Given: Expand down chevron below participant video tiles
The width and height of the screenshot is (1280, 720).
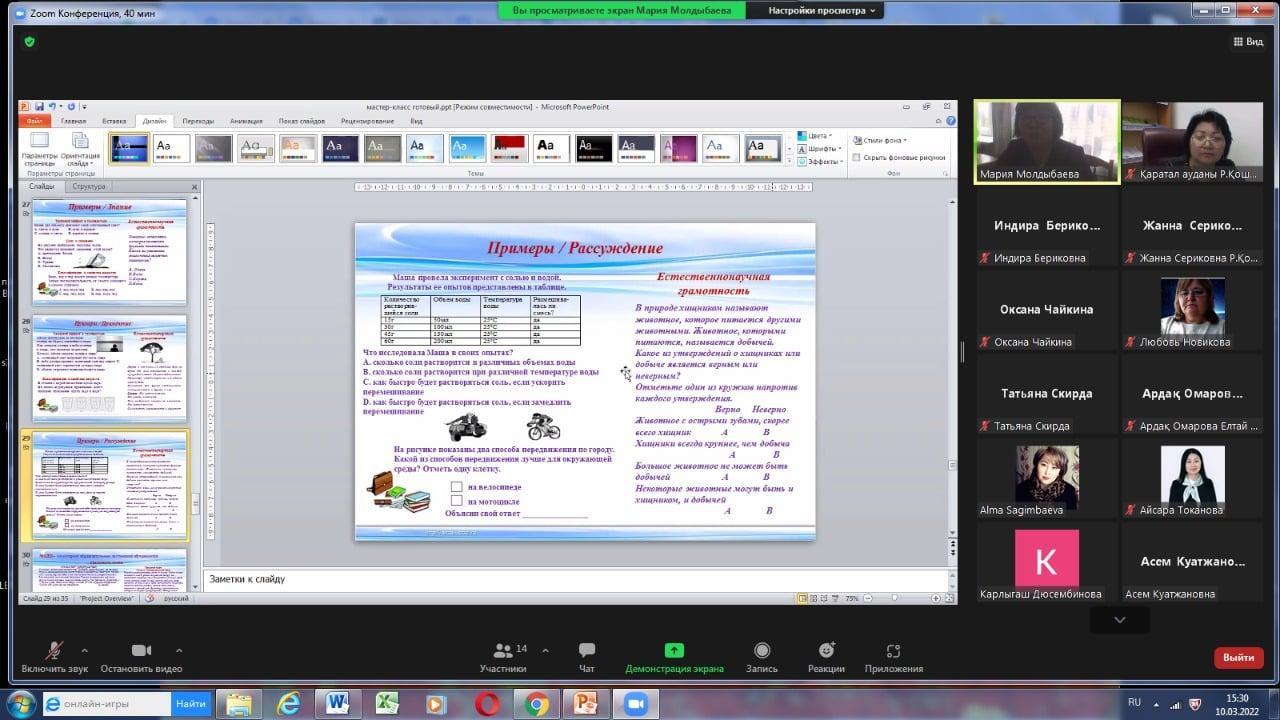Looking at the screenshot, I should pyautogui.click(x=1119, y=620).
